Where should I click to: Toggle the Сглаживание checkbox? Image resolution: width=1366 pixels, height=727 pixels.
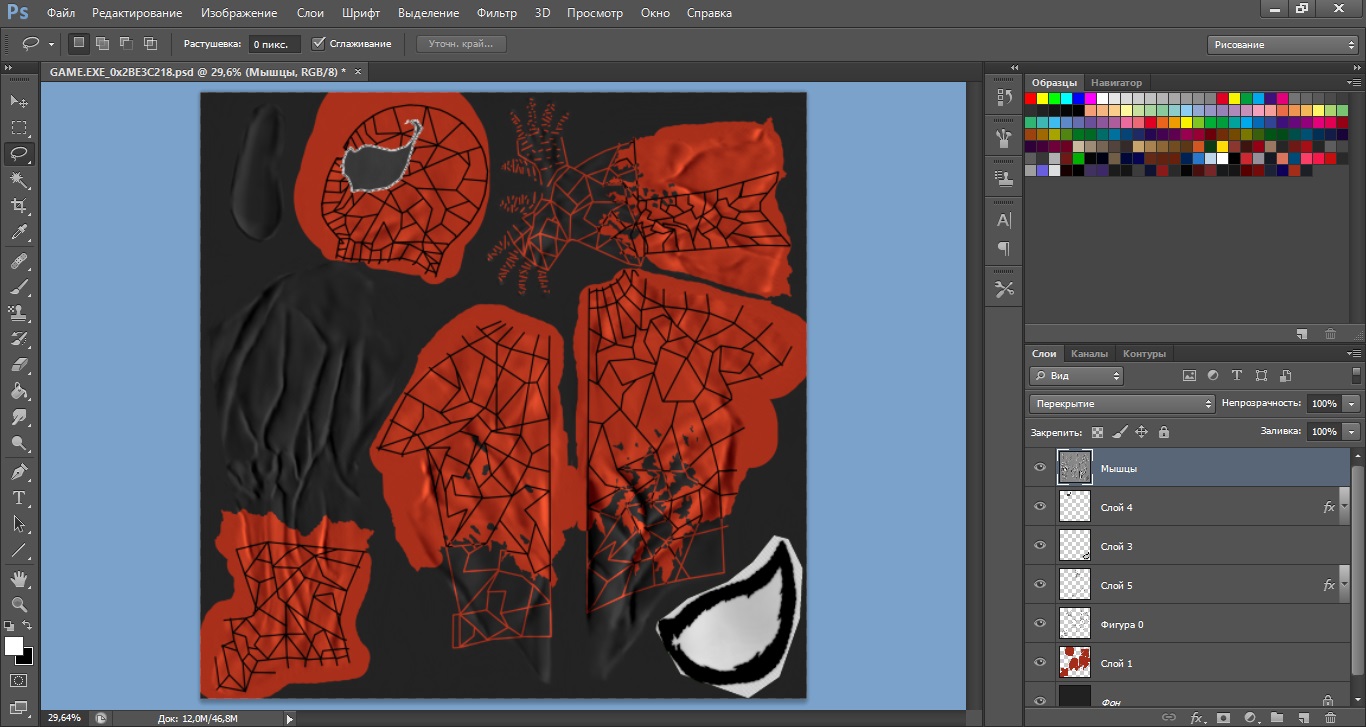pos(319,44)
